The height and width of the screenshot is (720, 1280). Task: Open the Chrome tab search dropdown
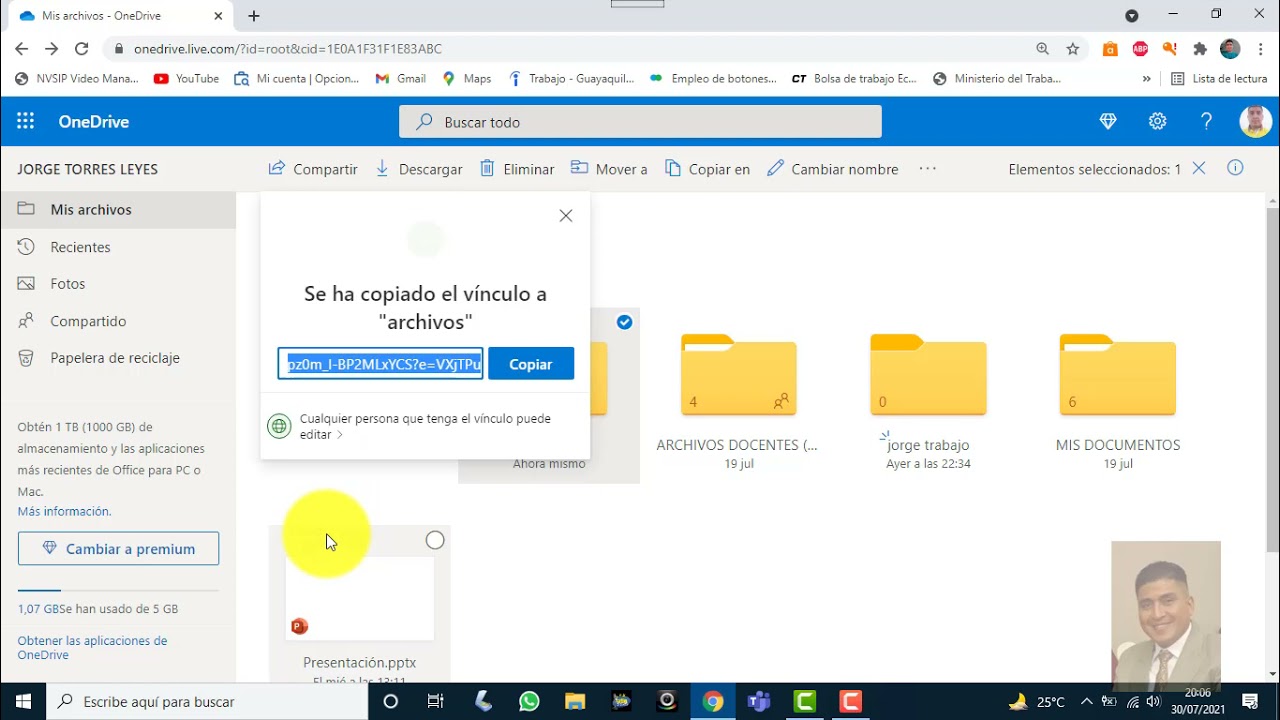point(1131,15)
